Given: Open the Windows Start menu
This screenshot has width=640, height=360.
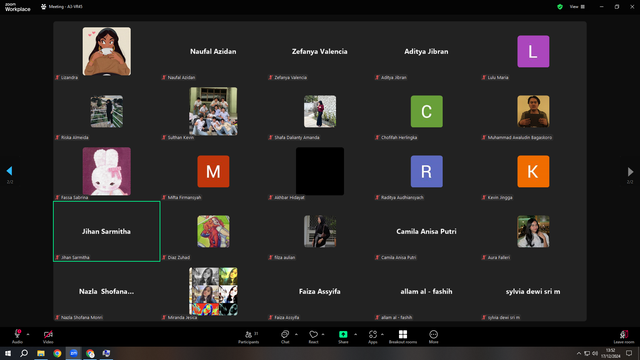Looking at the screenshot, I should 8,353.
